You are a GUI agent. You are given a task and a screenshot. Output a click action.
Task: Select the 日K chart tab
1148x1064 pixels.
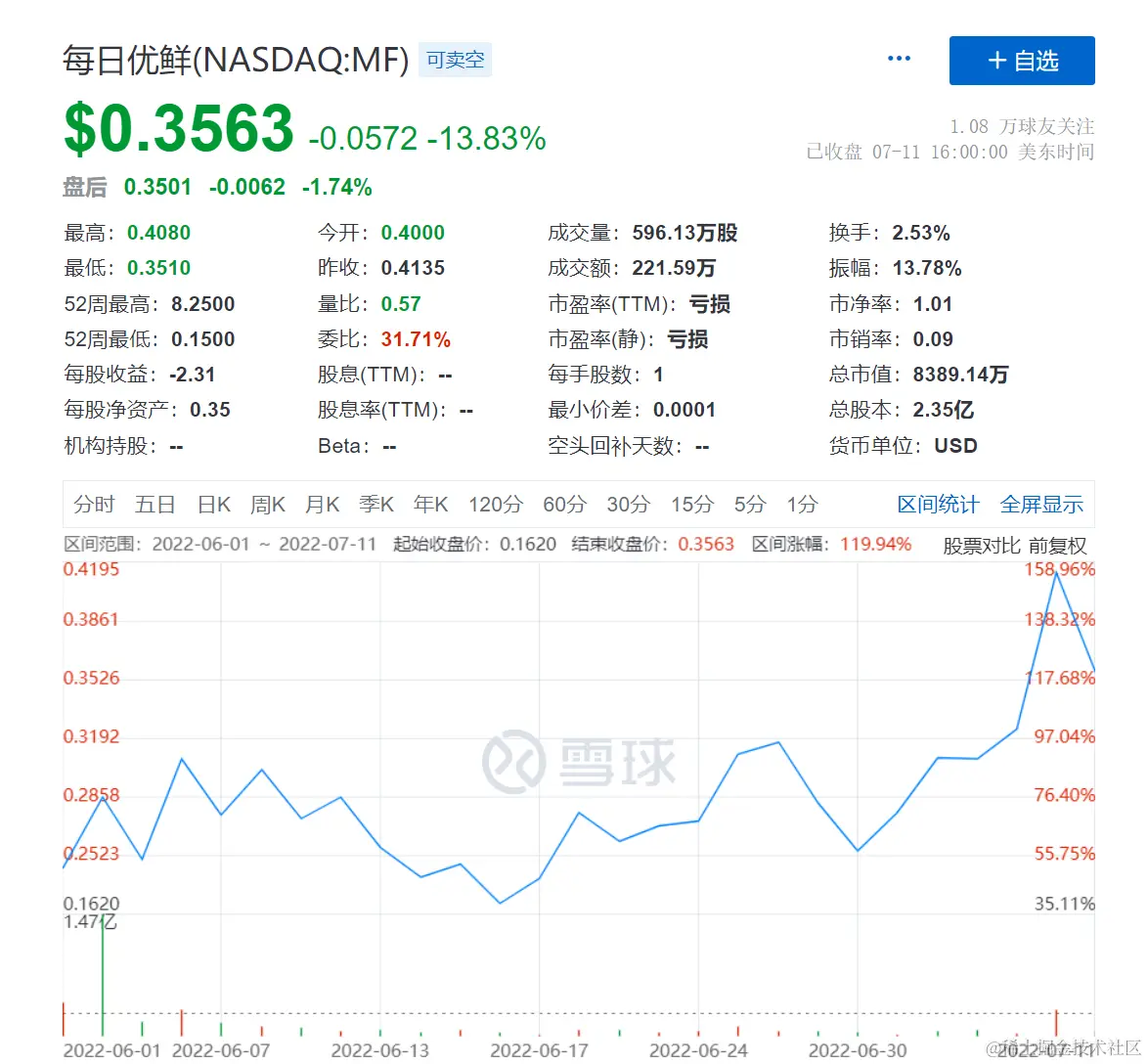point(214,505)
